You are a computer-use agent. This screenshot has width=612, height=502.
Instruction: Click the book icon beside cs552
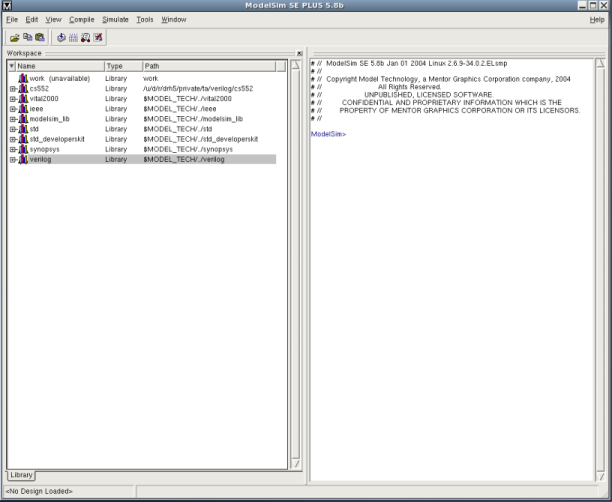point(23,89)
